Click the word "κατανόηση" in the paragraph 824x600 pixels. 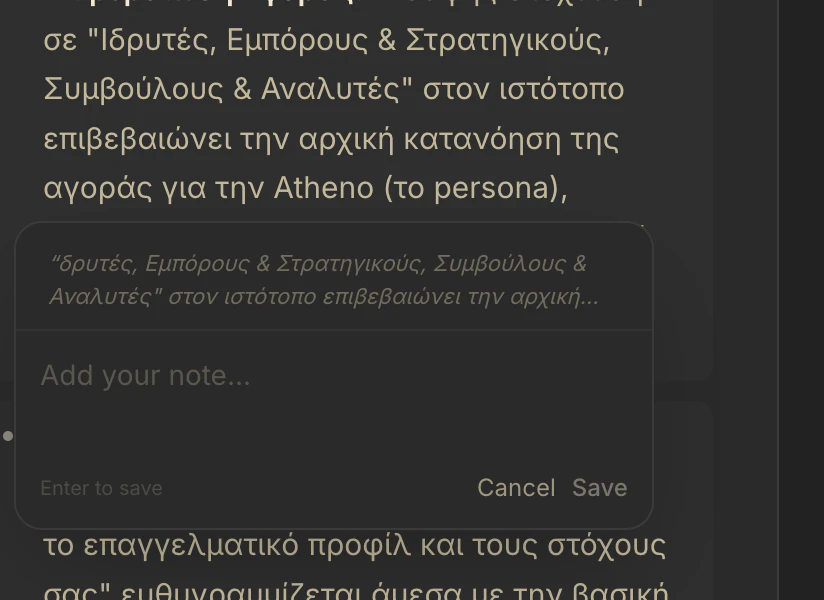[x=482, y=139]
